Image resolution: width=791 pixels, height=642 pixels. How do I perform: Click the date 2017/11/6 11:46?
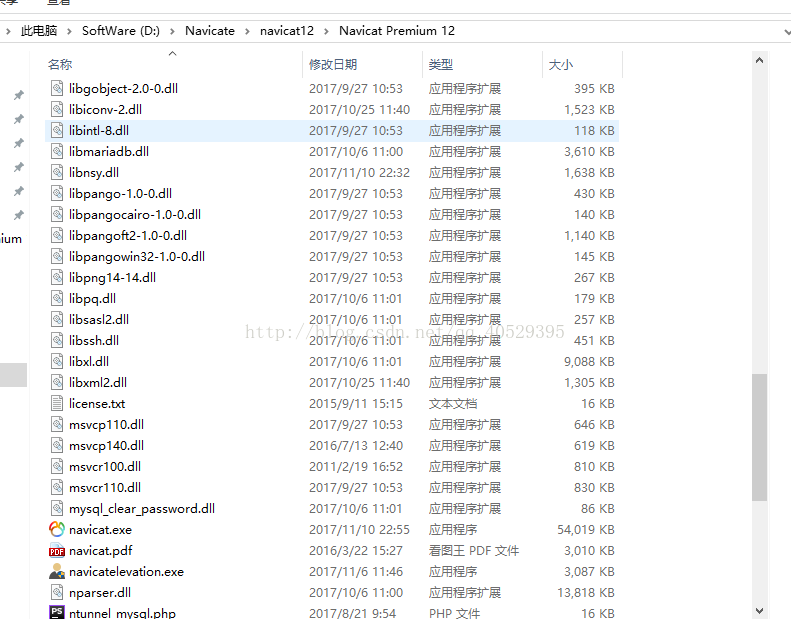click(356, 571)
